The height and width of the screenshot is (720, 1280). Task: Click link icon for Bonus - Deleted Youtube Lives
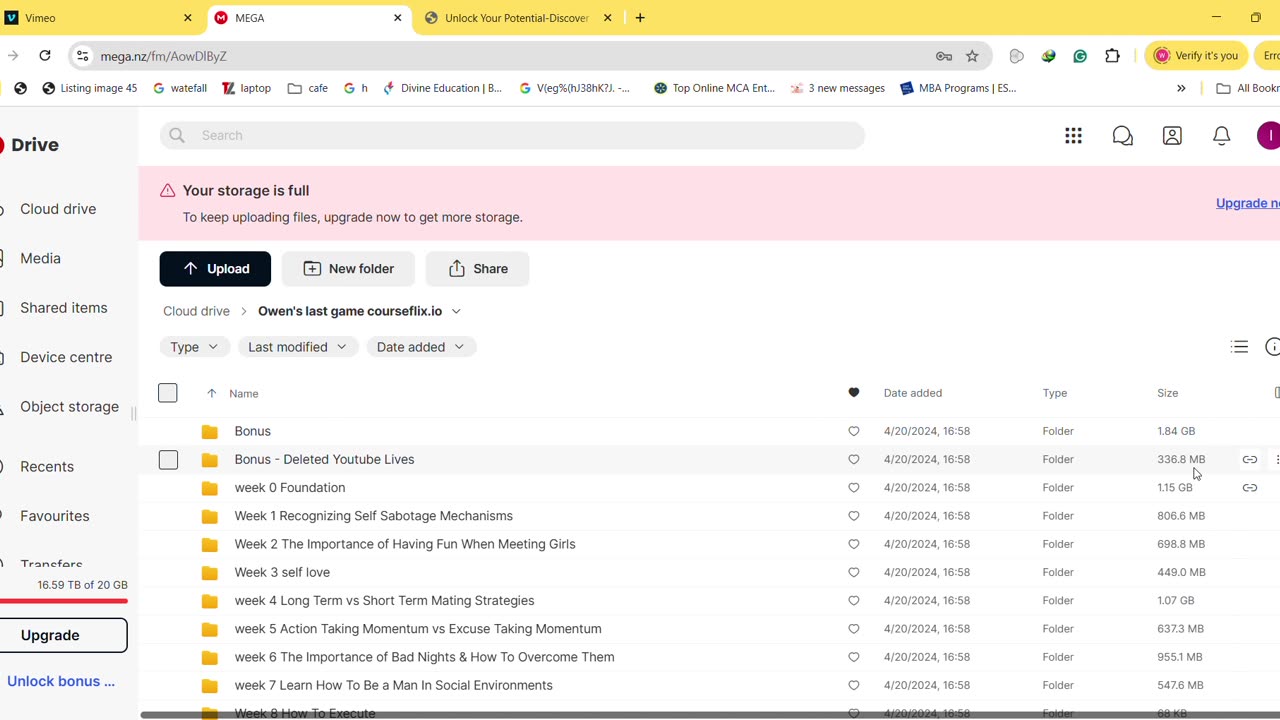point(1250,460)
